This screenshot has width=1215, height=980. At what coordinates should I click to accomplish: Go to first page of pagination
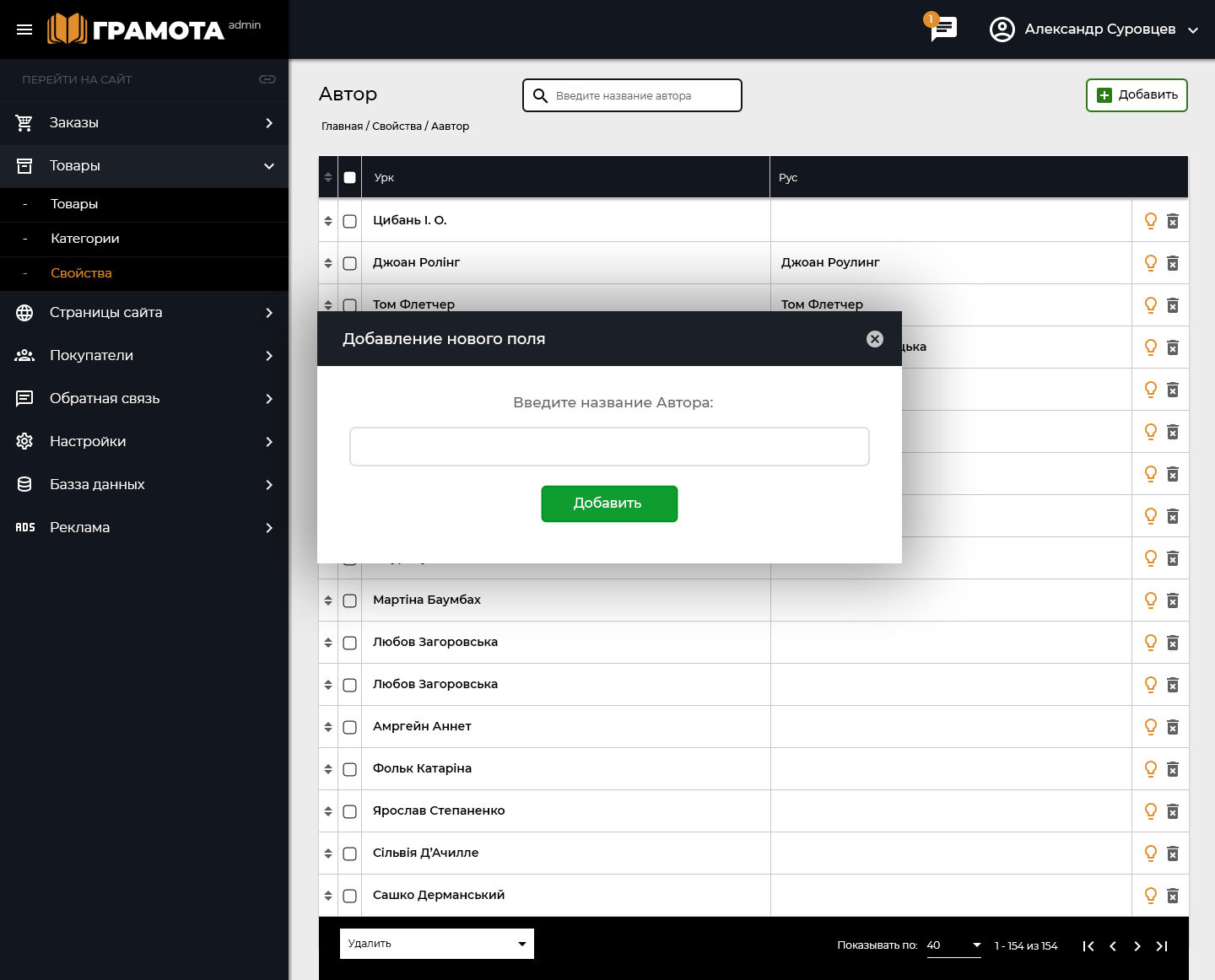[1088, 946]
